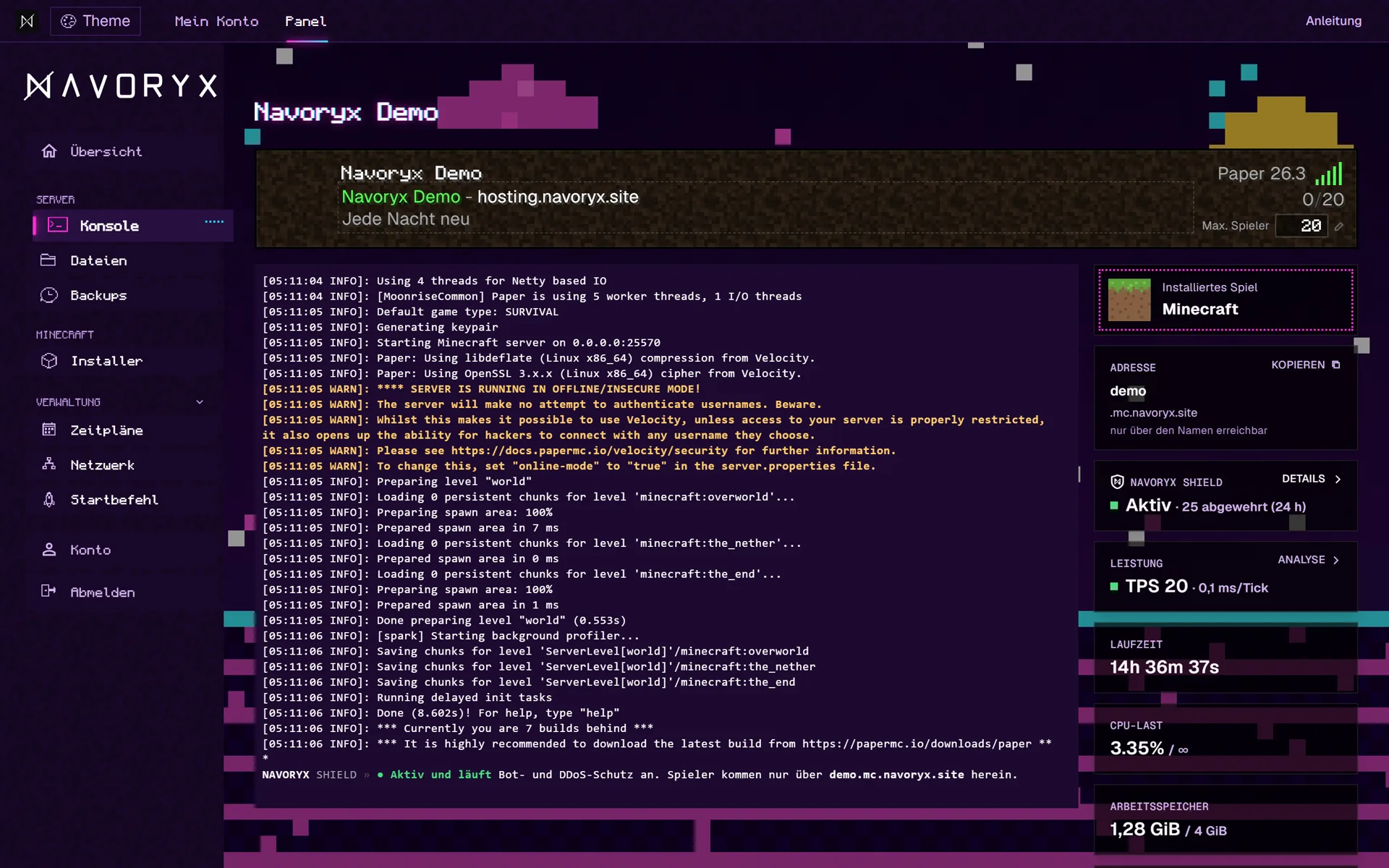Open the Anleitung guide link

[x=1333, y=21]
